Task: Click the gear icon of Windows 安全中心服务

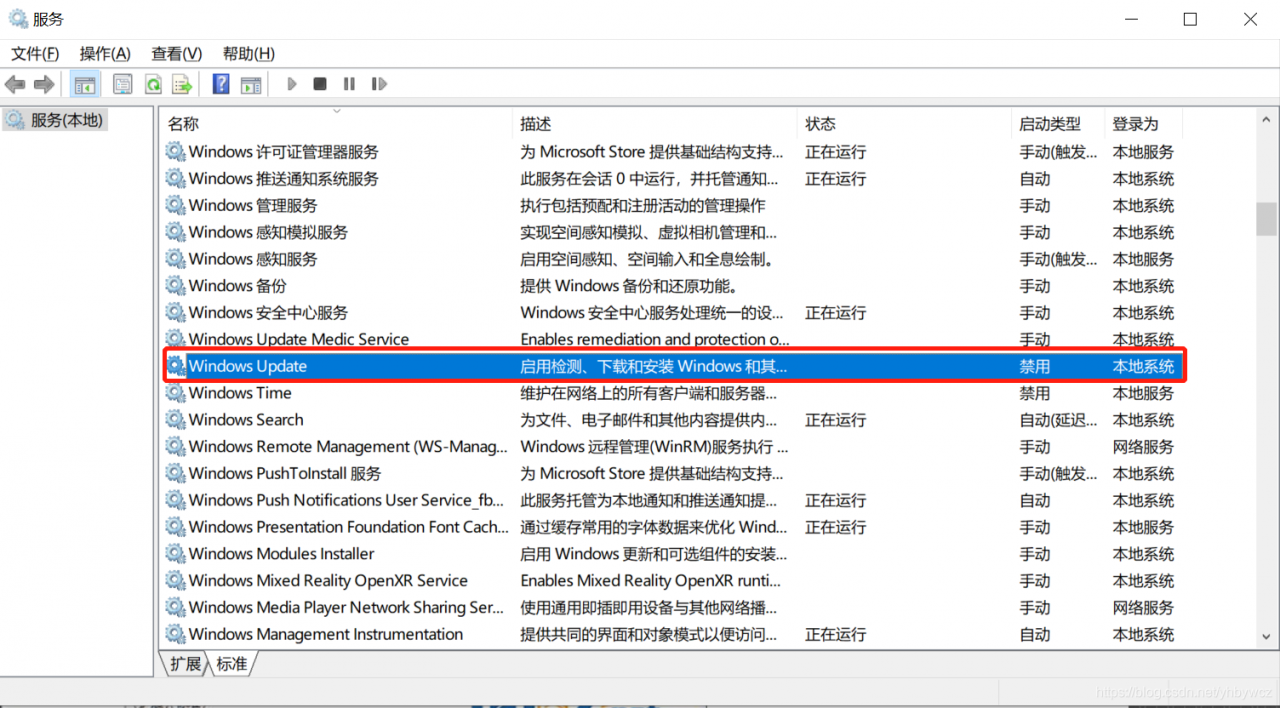Action: click(175, 313)
